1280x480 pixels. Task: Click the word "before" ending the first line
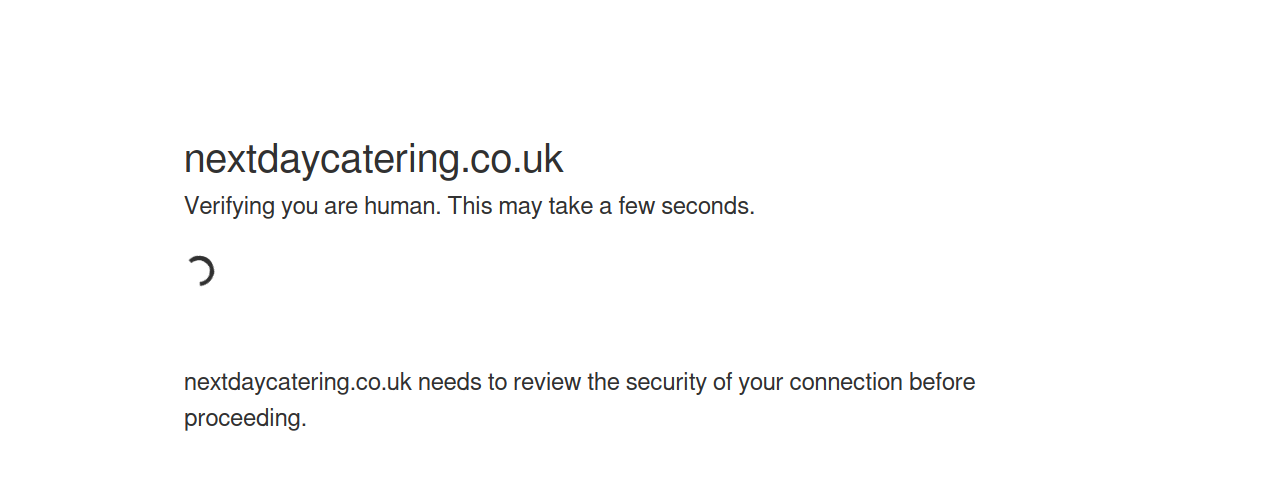tap(943, 383)
